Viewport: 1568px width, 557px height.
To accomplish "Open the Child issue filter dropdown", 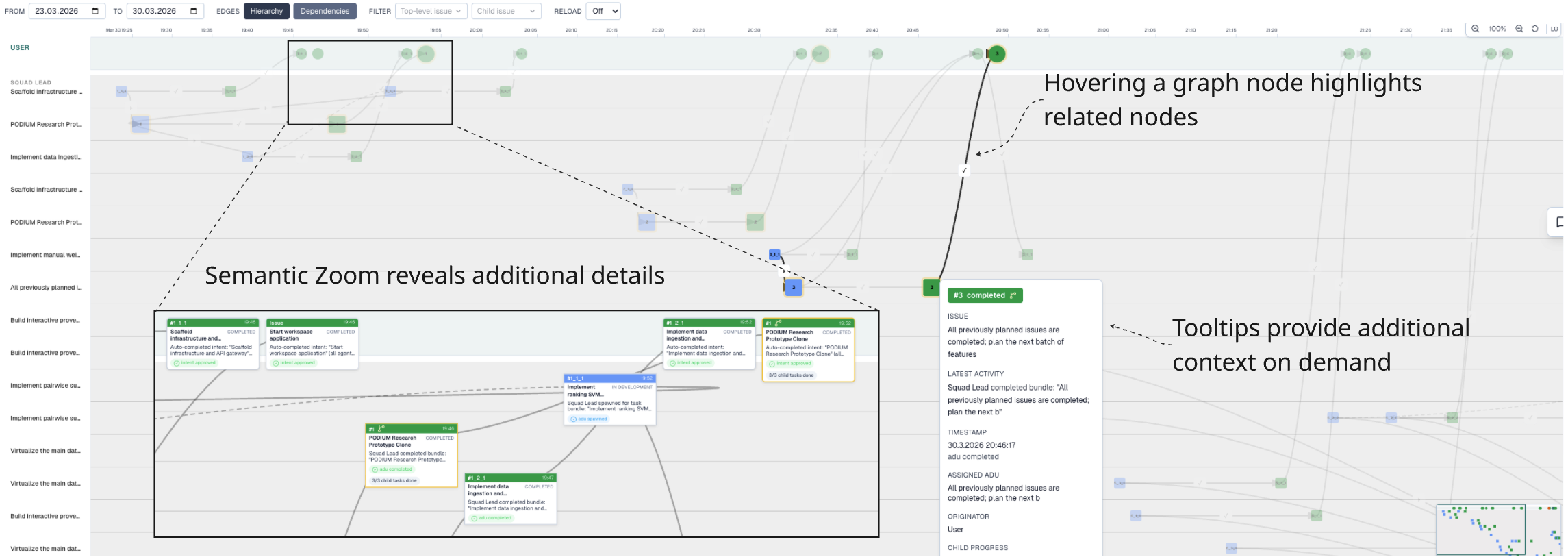I will (x=506, y=11).
